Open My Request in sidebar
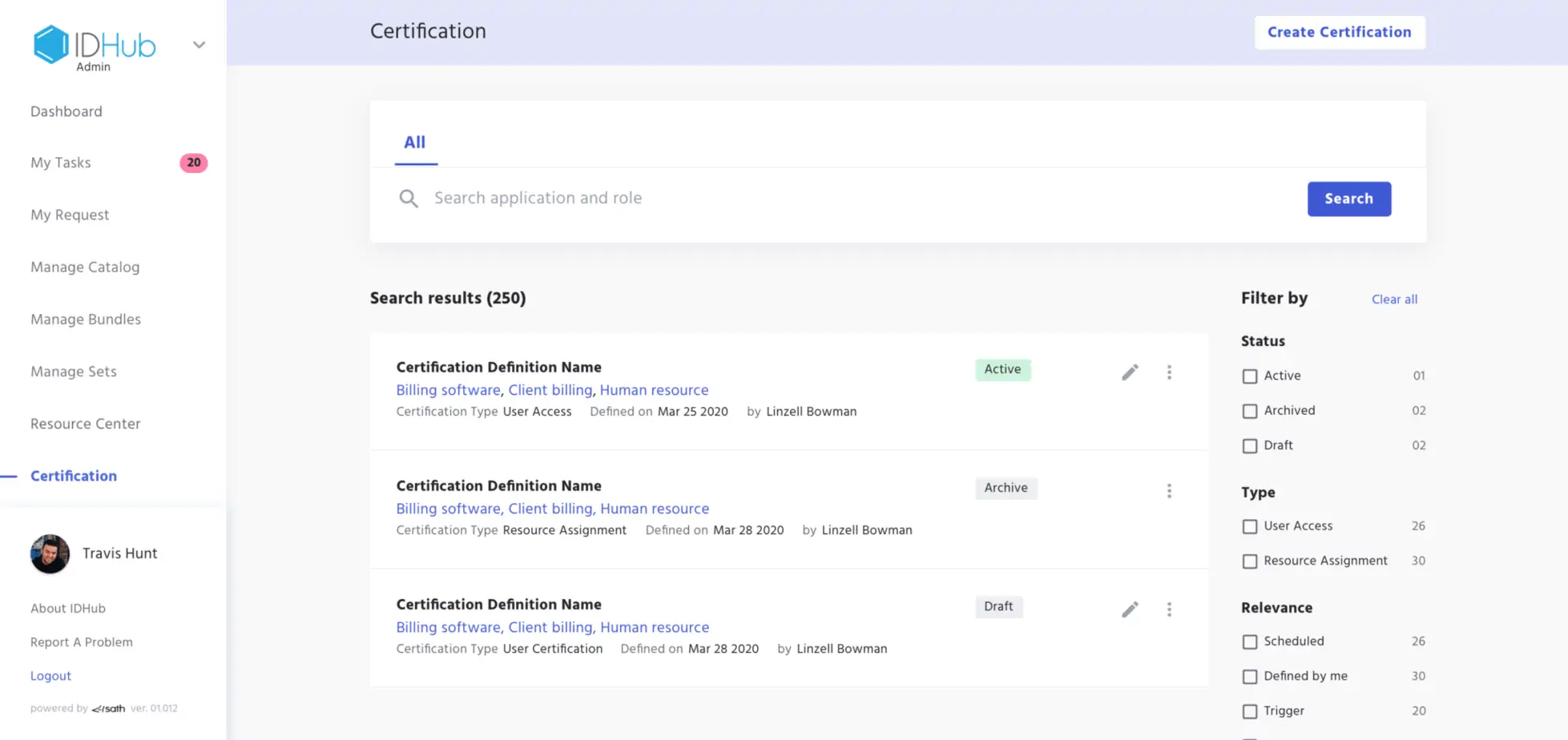The height and width of the screenshot is (740, 1568). tap(70, 215)
